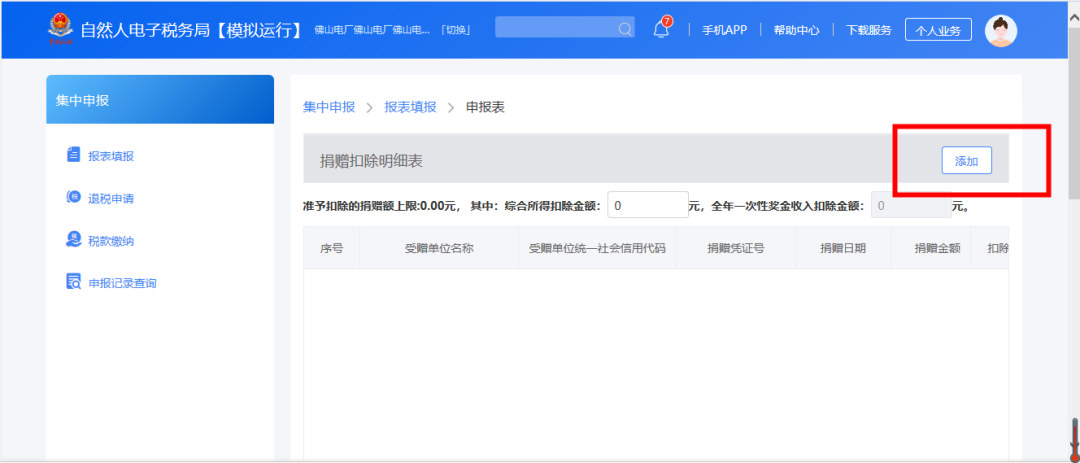1080x463 pixels.
Task: Click the 添加 button
Action: coord(966,161)
